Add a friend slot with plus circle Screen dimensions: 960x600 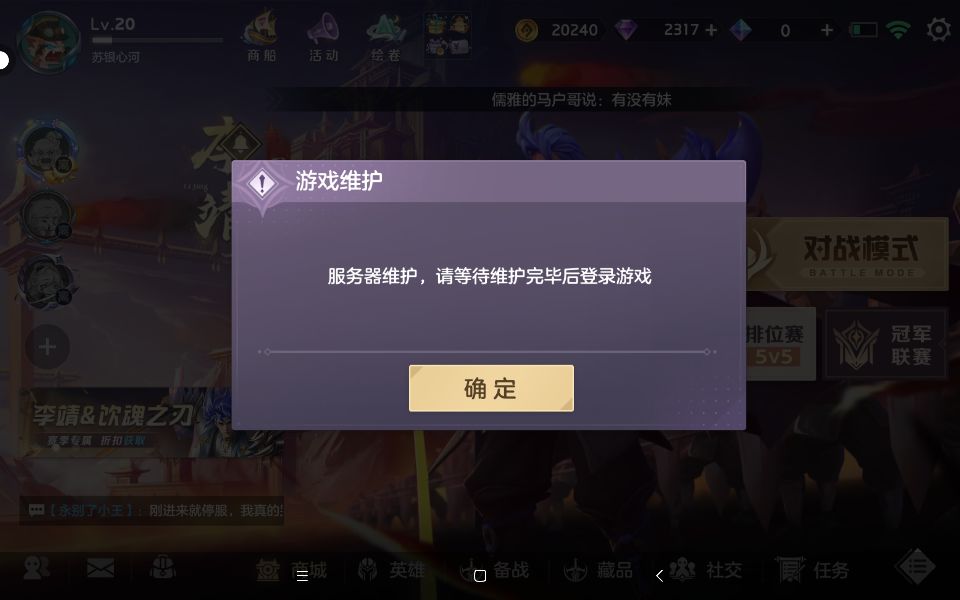point(47,347)
